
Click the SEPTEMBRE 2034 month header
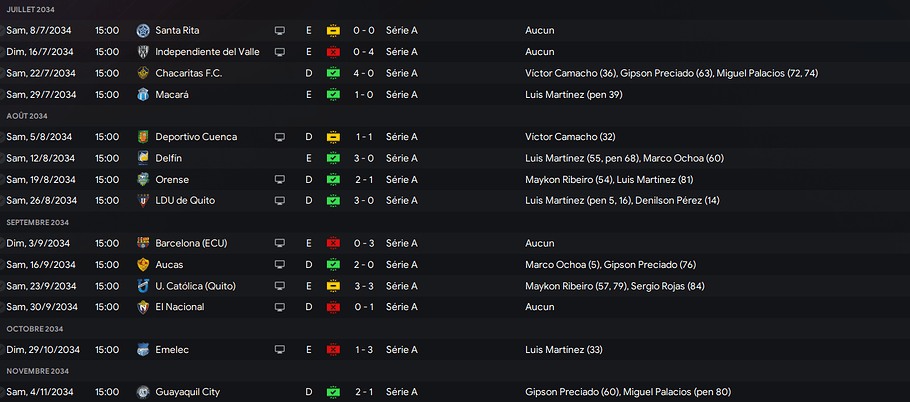38,222
